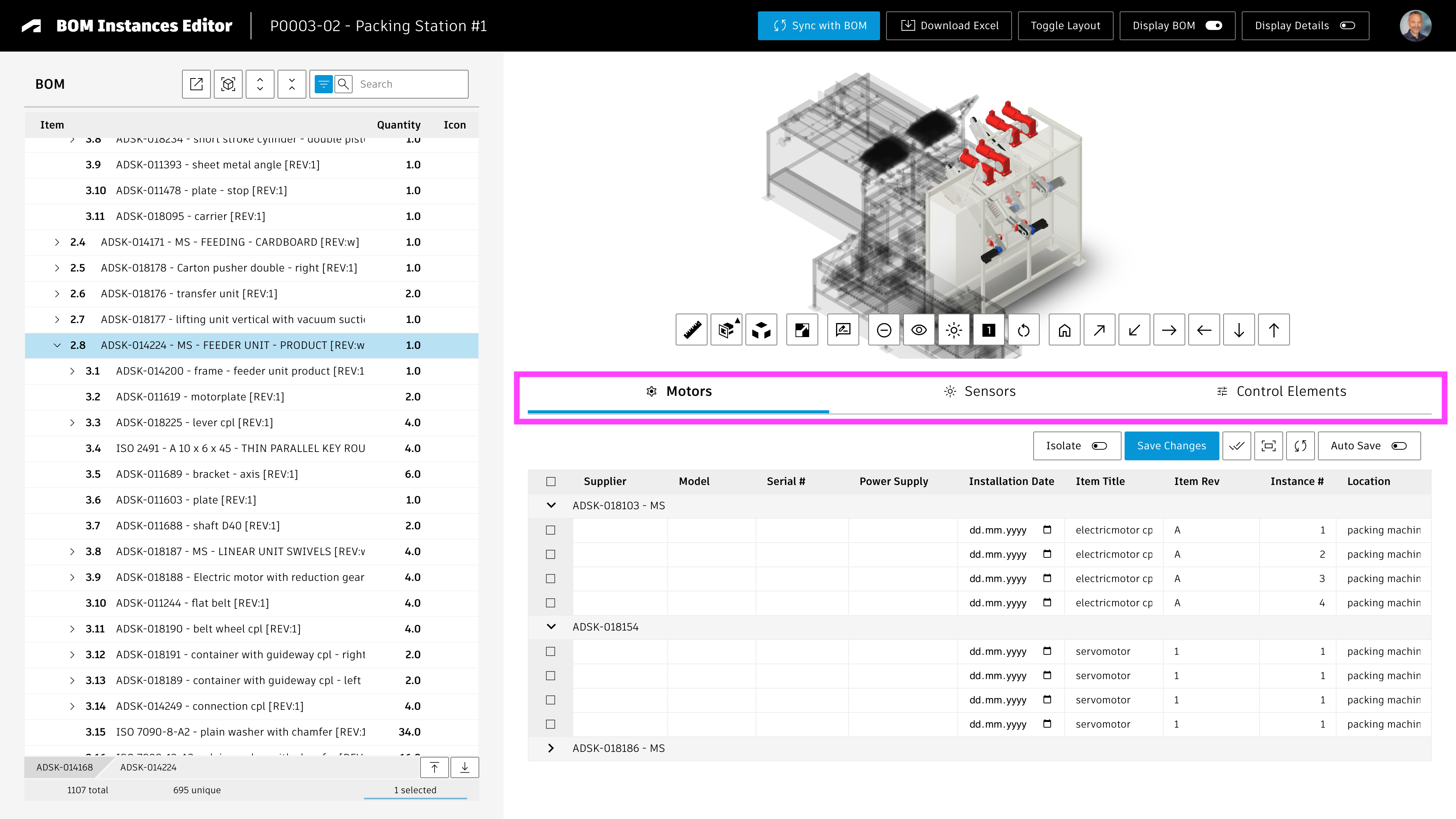Click the Sync with BOM button
The height and width of the screenshot is (819, 1456).
pyautogui.click(x=819, y=25)
